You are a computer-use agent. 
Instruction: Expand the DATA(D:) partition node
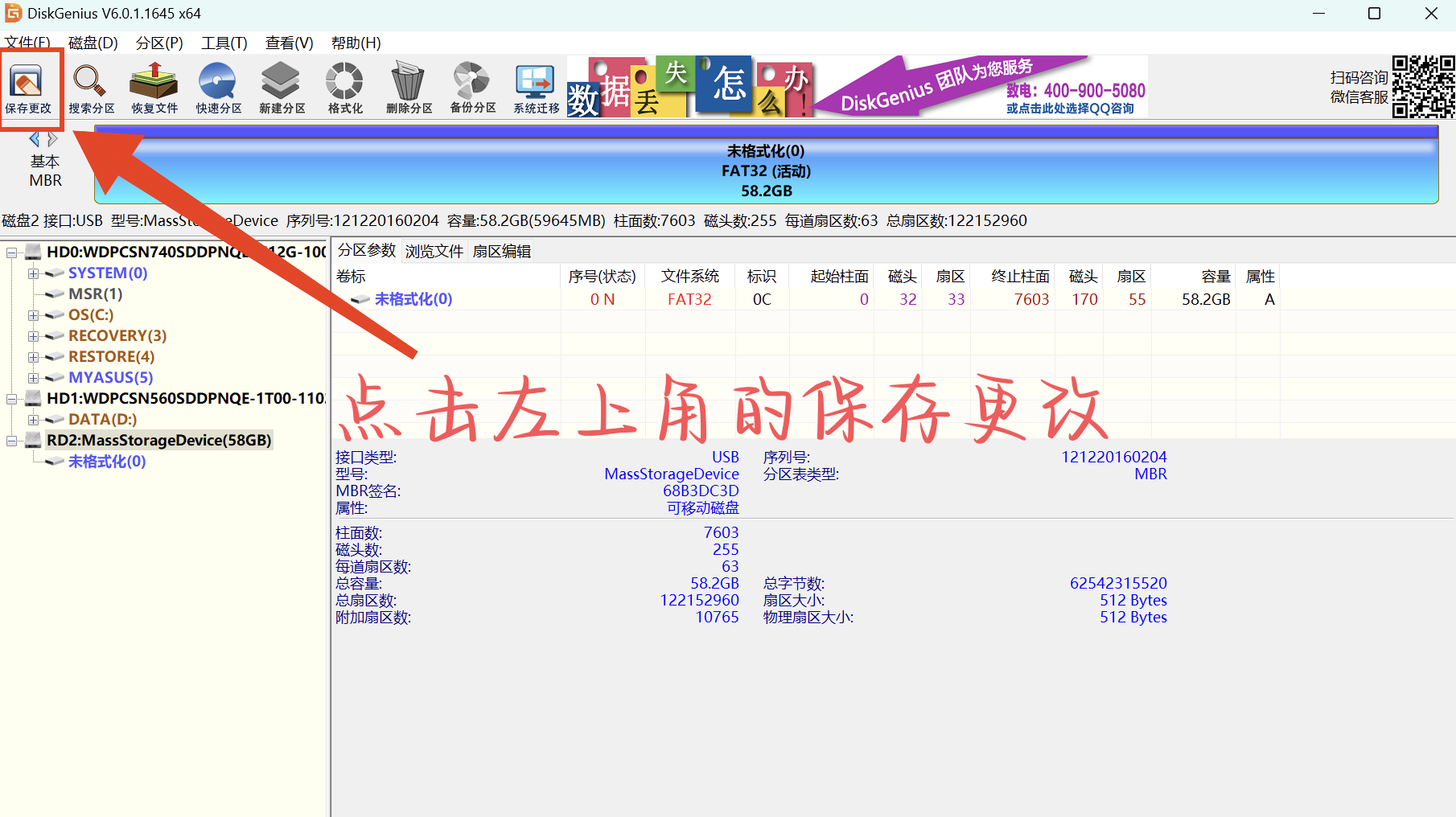click(x=33, y=420)
